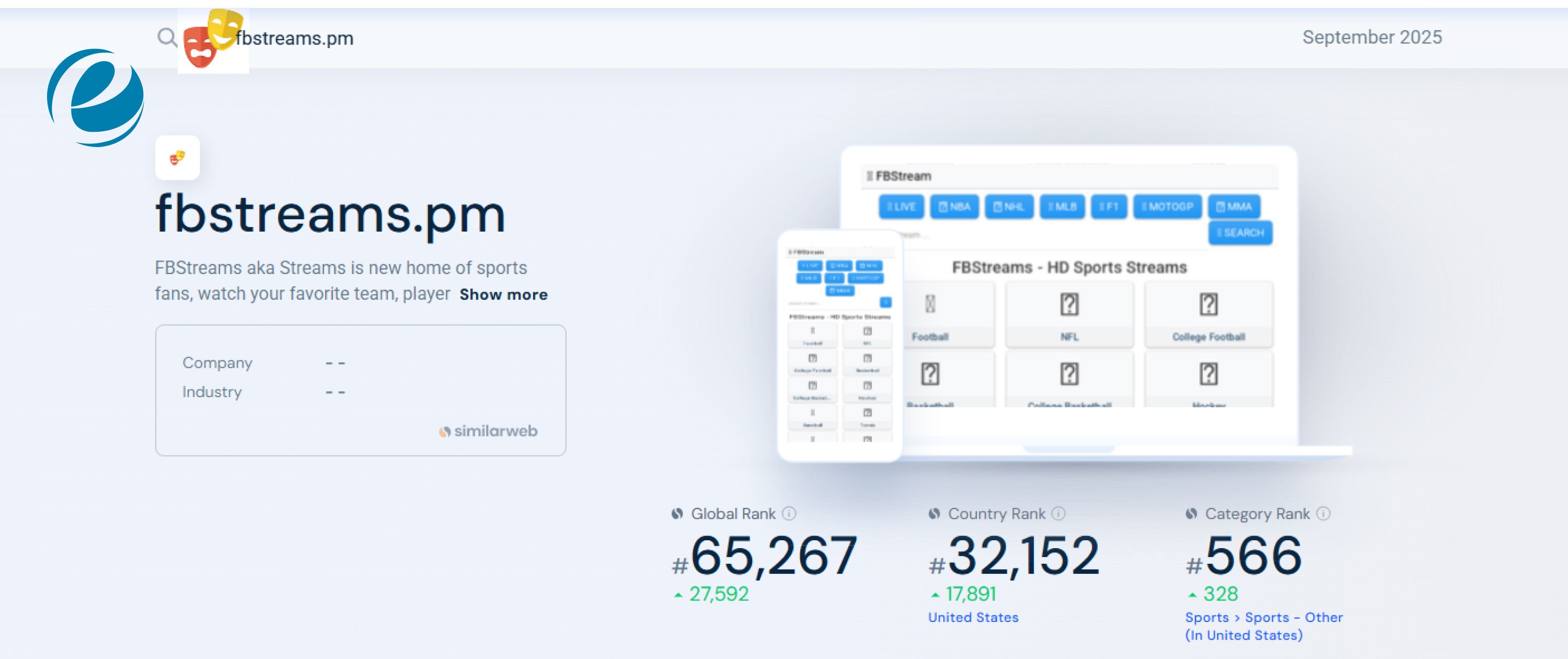
Task: Click the Global Rank #65,267 value
Action: pyautogui.click(x=773, y=555)
